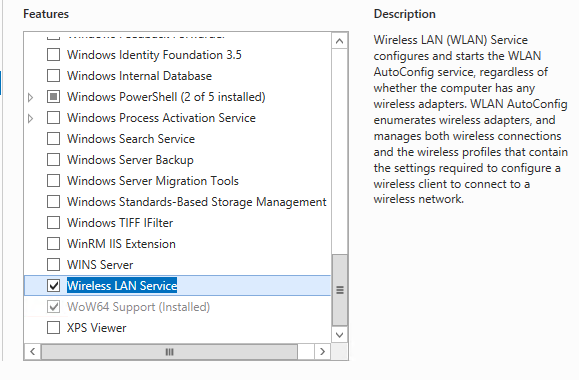Click the vertical scrollbar thumb grip
The height and width of the screenshot is (380, 579).
(x=340, y=290)
